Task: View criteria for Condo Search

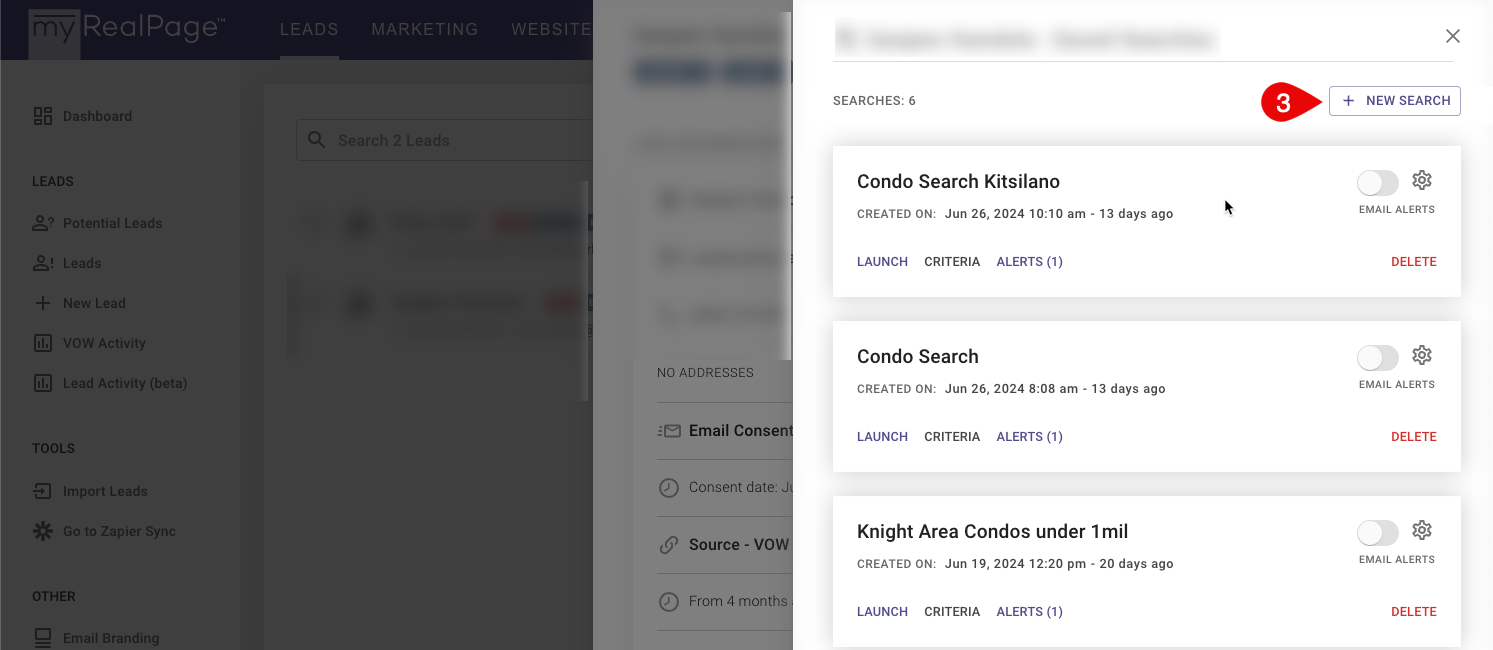Action: (952, 437)
